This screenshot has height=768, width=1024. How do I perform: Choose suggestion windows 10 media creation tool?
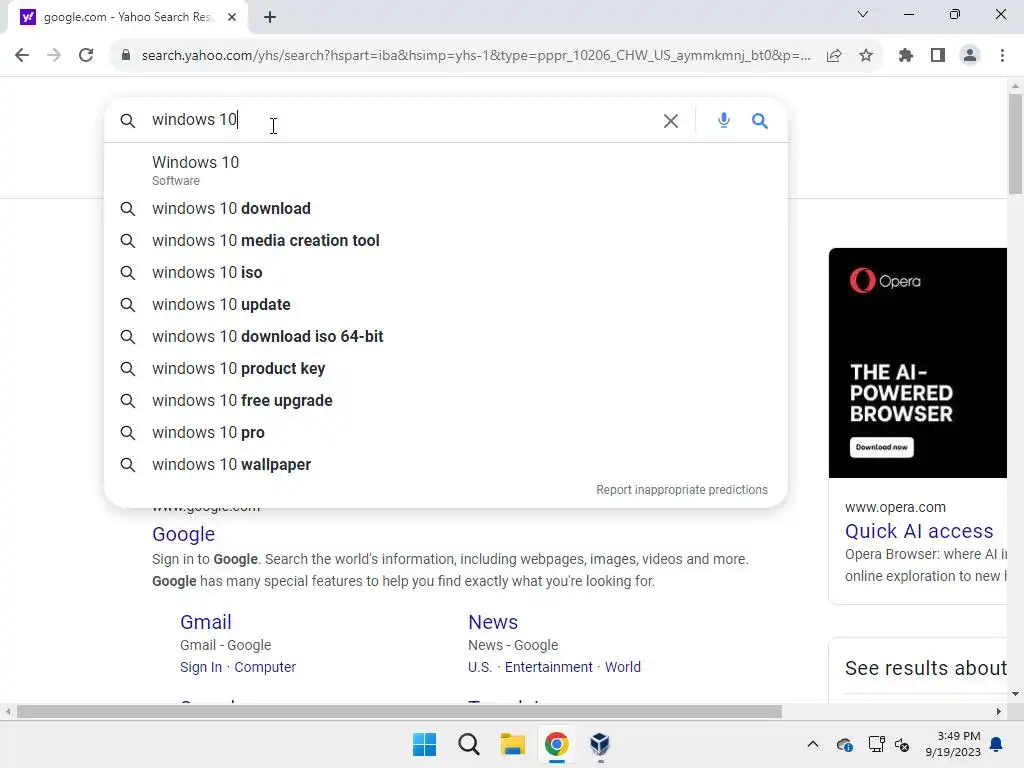[x=445, y=240]
